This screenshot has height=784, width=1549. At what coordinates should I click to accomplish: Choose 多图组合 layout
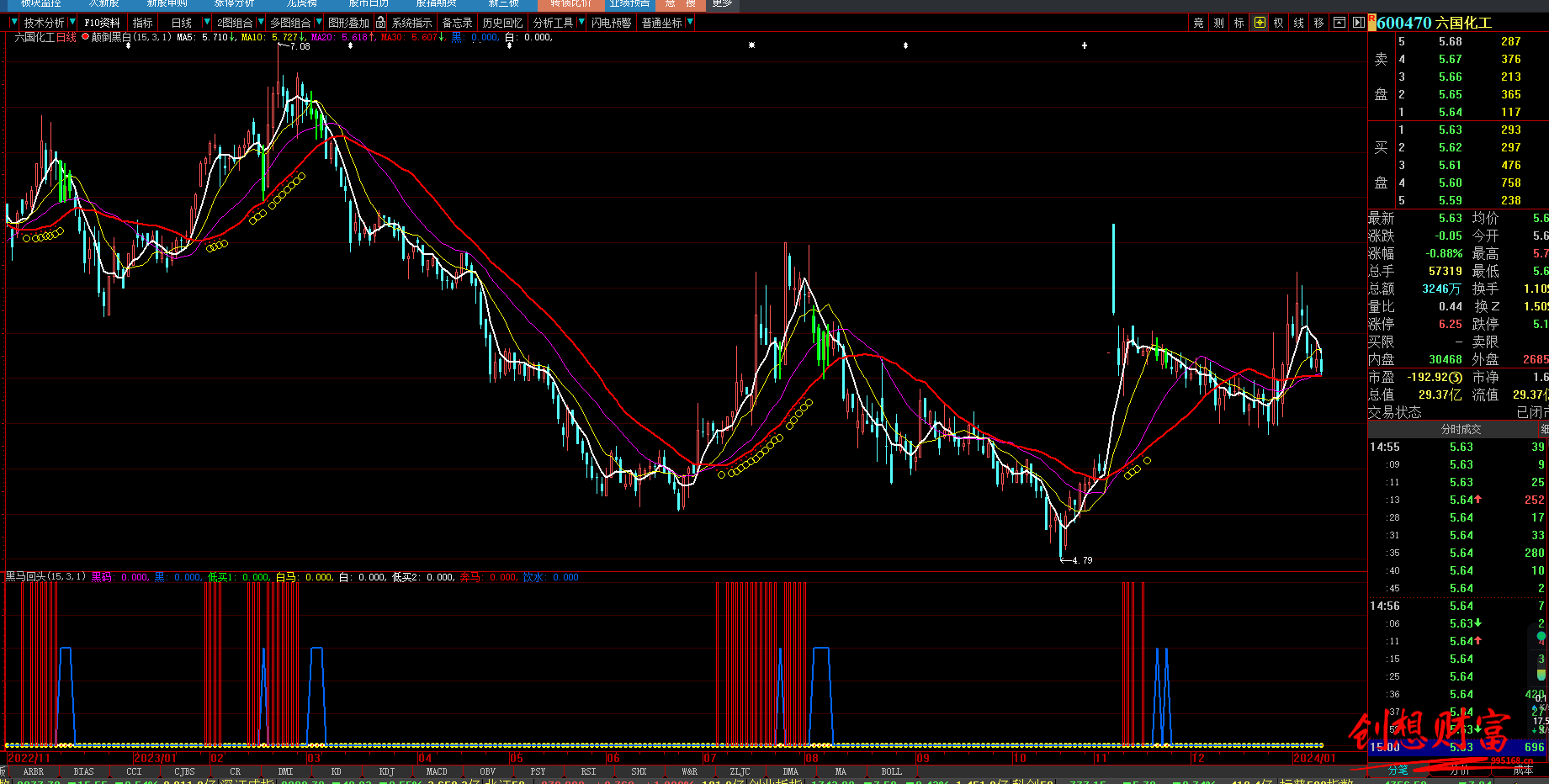[x=290, y=23]
